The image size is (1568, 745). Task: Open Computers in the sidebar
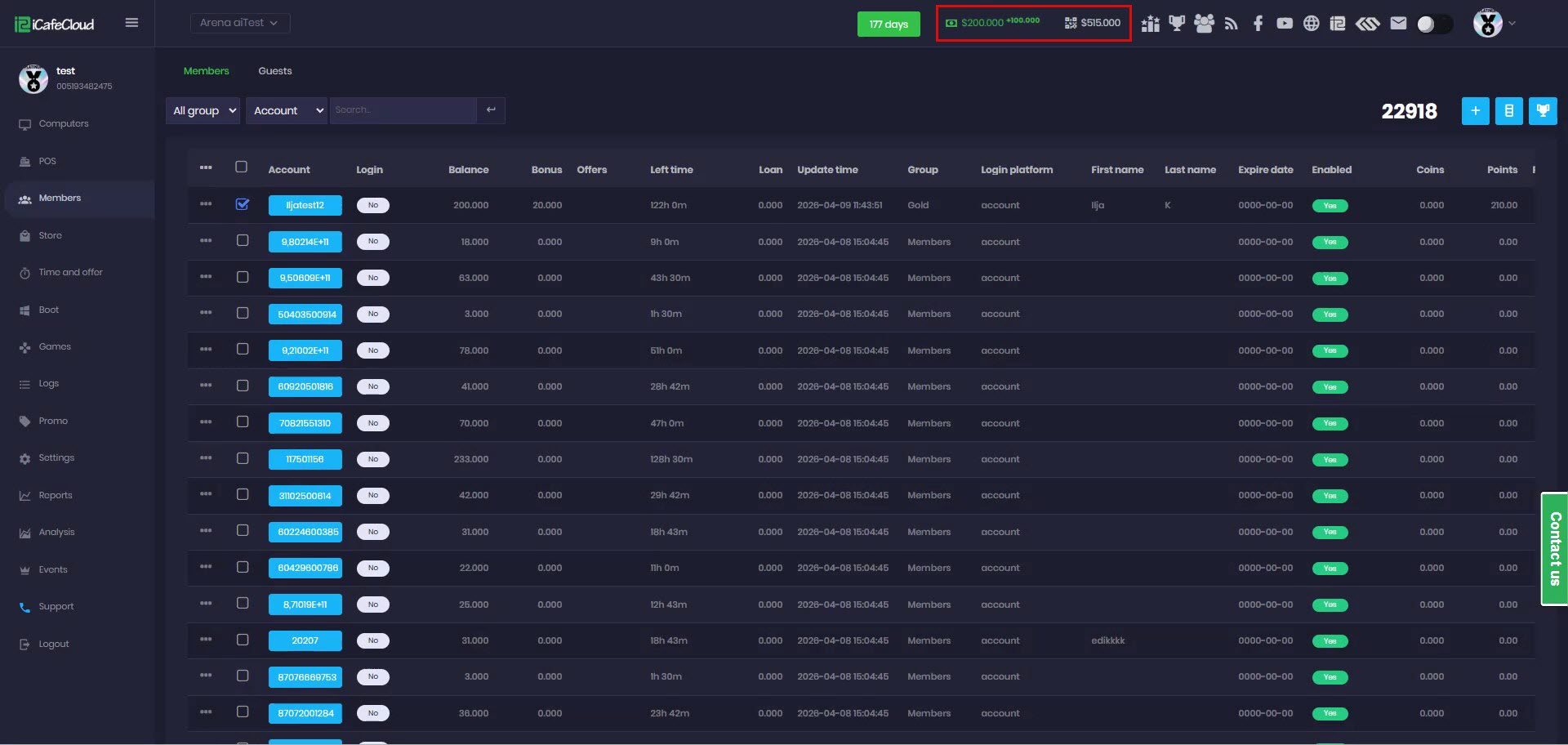point(64,124)
